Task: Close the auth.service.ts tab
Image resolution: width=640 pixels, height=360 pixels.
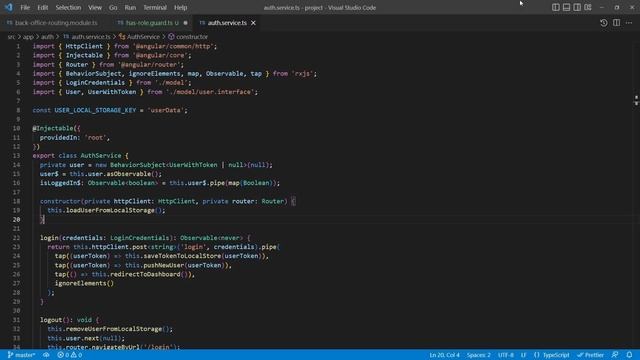Action: click(x=253, y=23)
